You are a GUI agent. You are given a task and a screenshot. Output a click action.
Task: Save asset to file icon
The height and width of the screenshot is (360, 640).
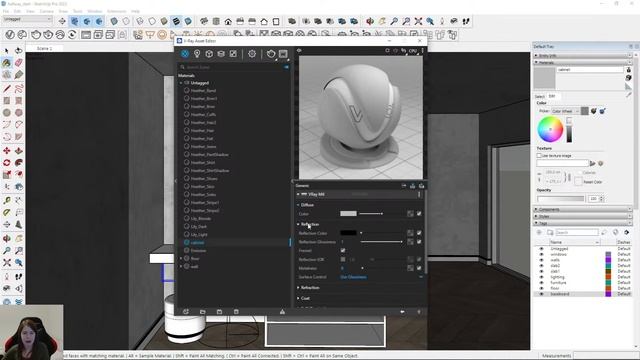(x=219, y=312)
